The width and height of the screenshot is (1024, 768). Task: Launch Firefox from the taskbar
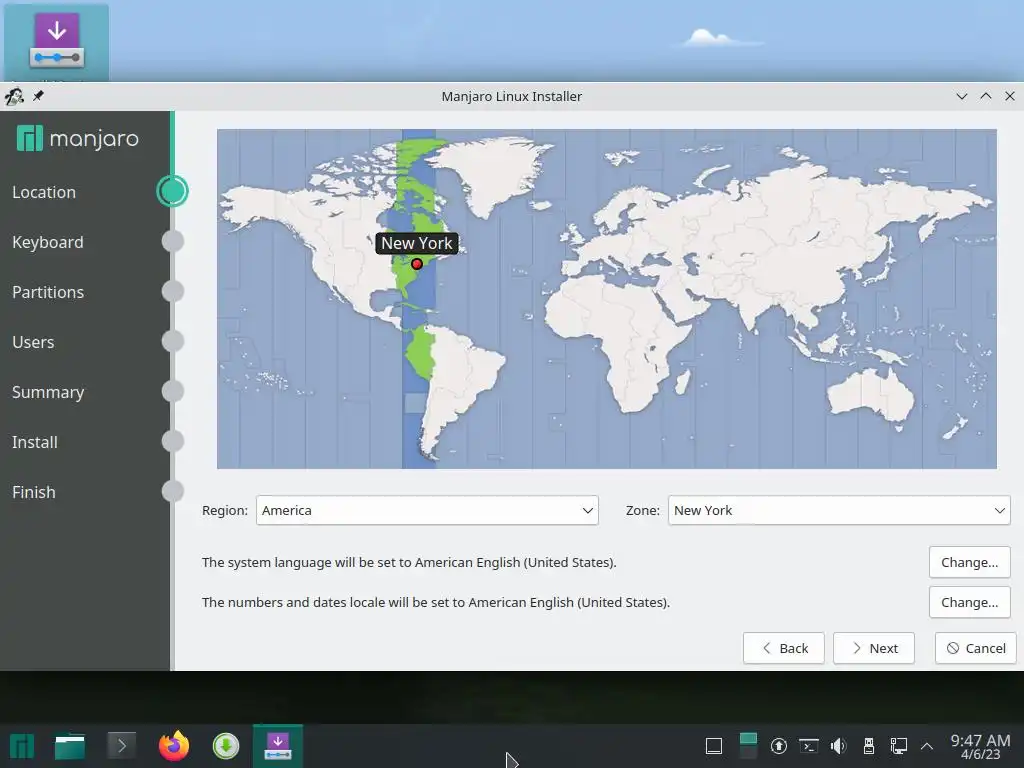click(174, 746)
